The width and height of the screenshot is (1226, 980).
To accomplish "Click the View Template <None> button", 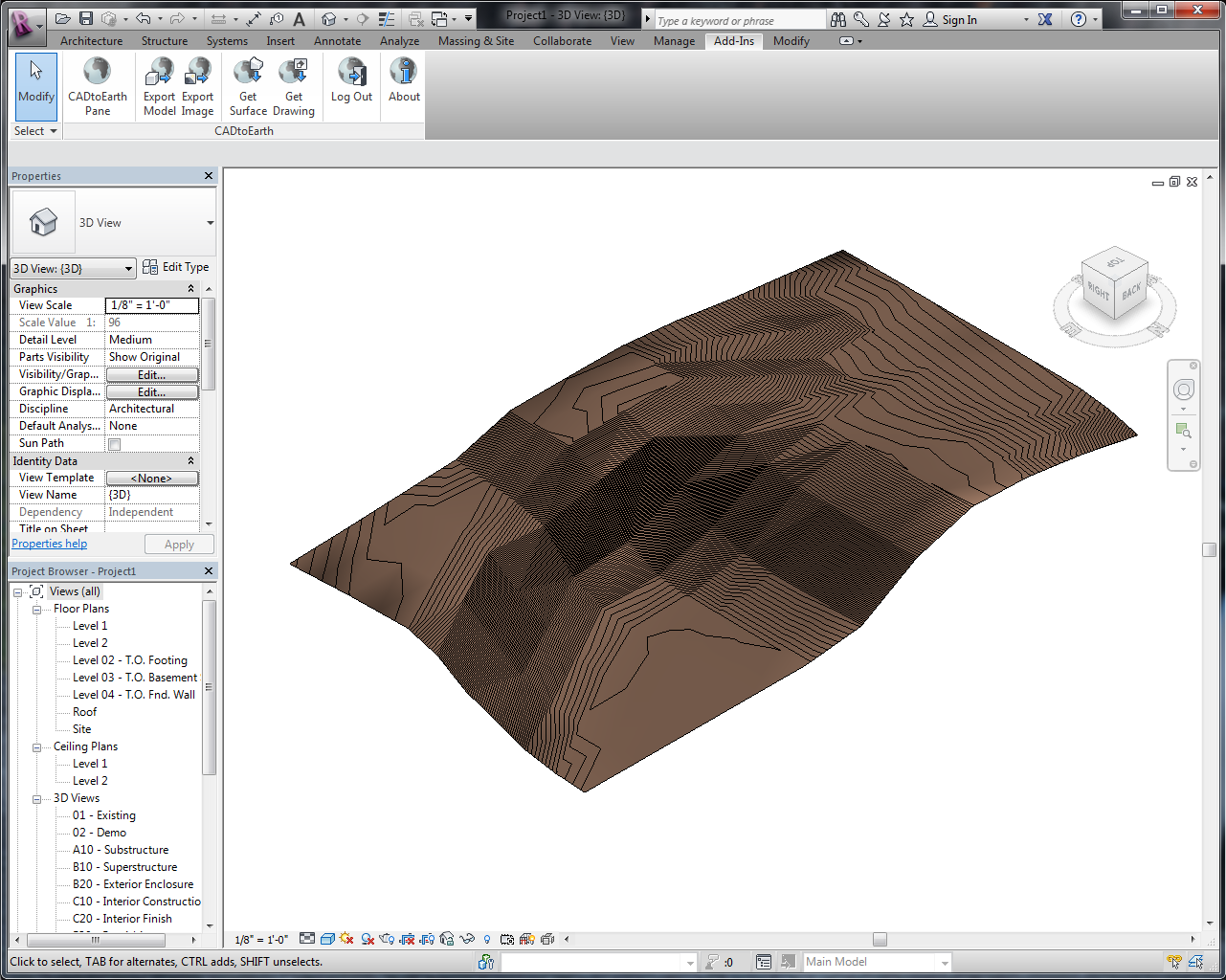I will click(x=152, y=479).
